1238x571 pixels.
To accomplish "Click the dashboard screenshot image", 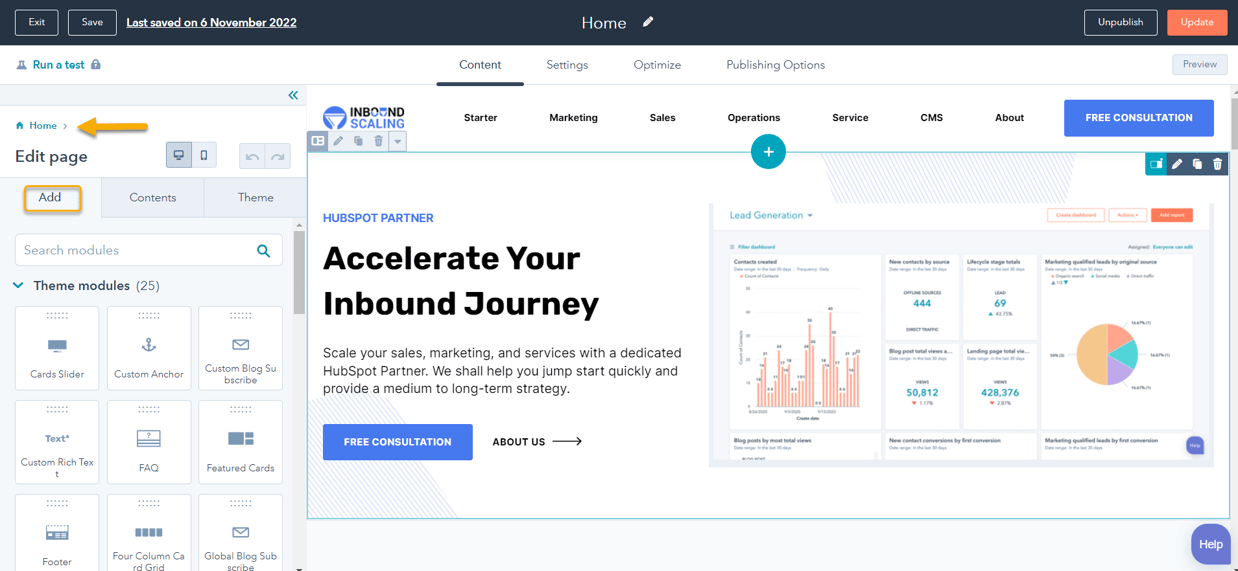I will 961,335.
